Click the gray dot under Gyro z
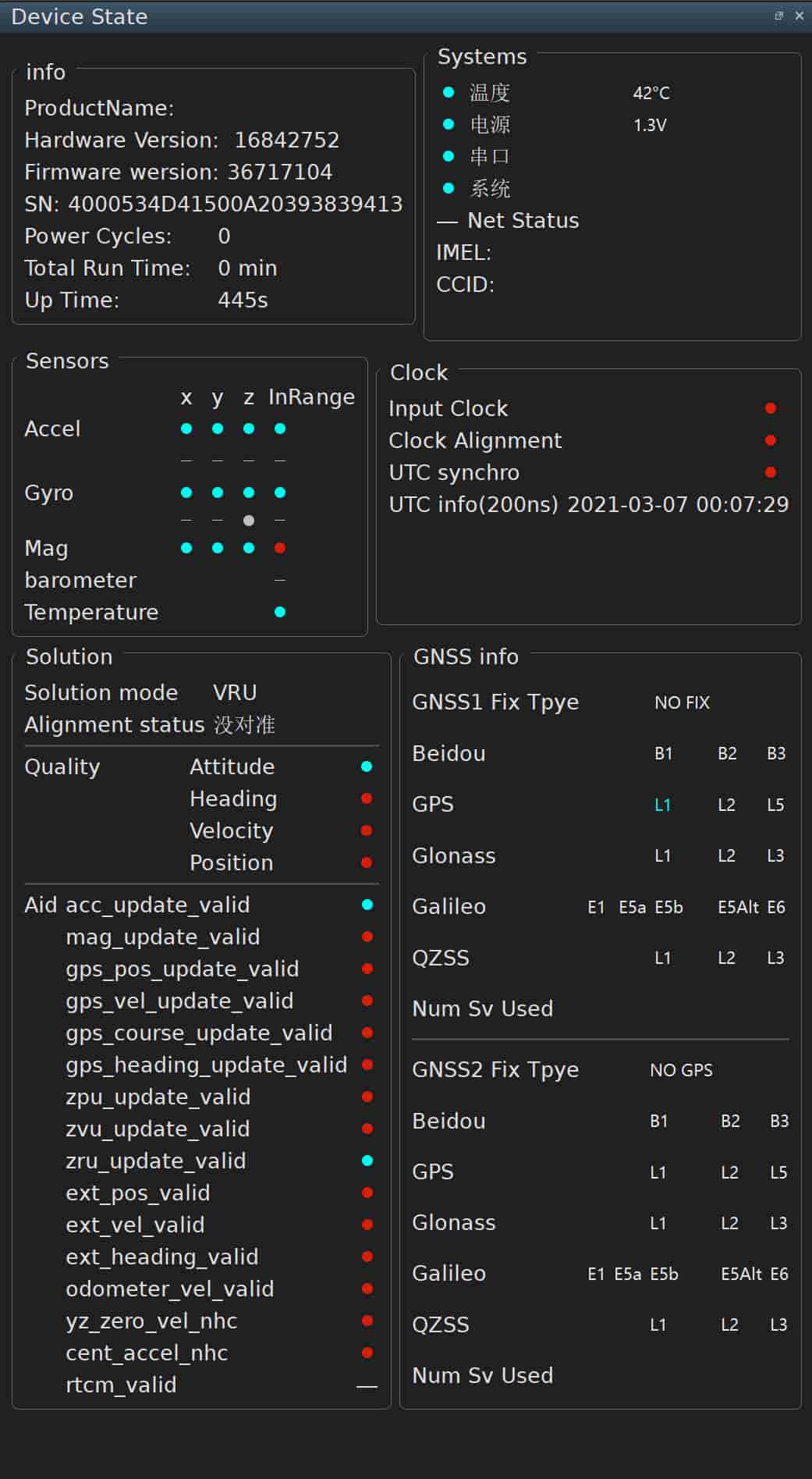 pos(249,521)
